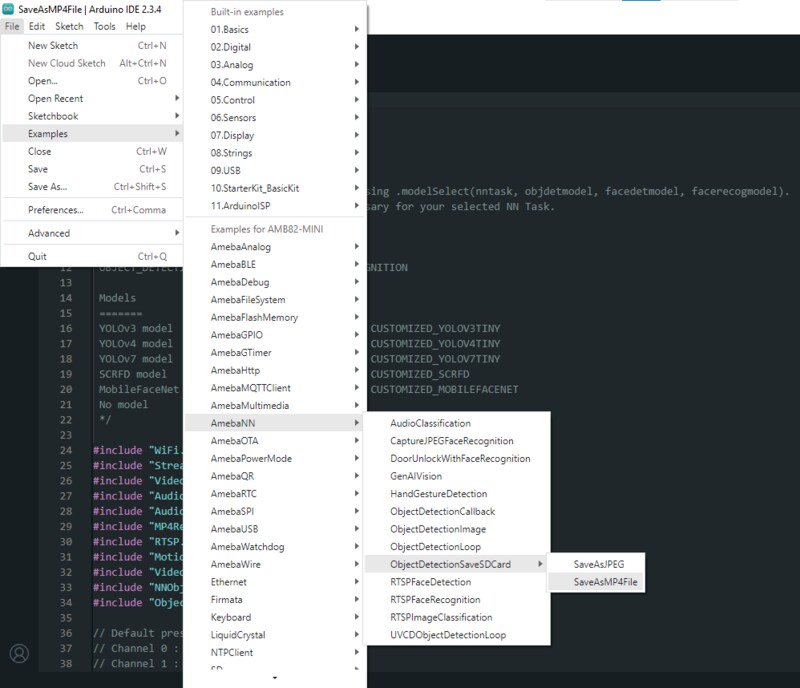Open the RTSPFaceRecognition example
Image resolution: width=800 pixels, height=688 pixels.
coord(457,600)
